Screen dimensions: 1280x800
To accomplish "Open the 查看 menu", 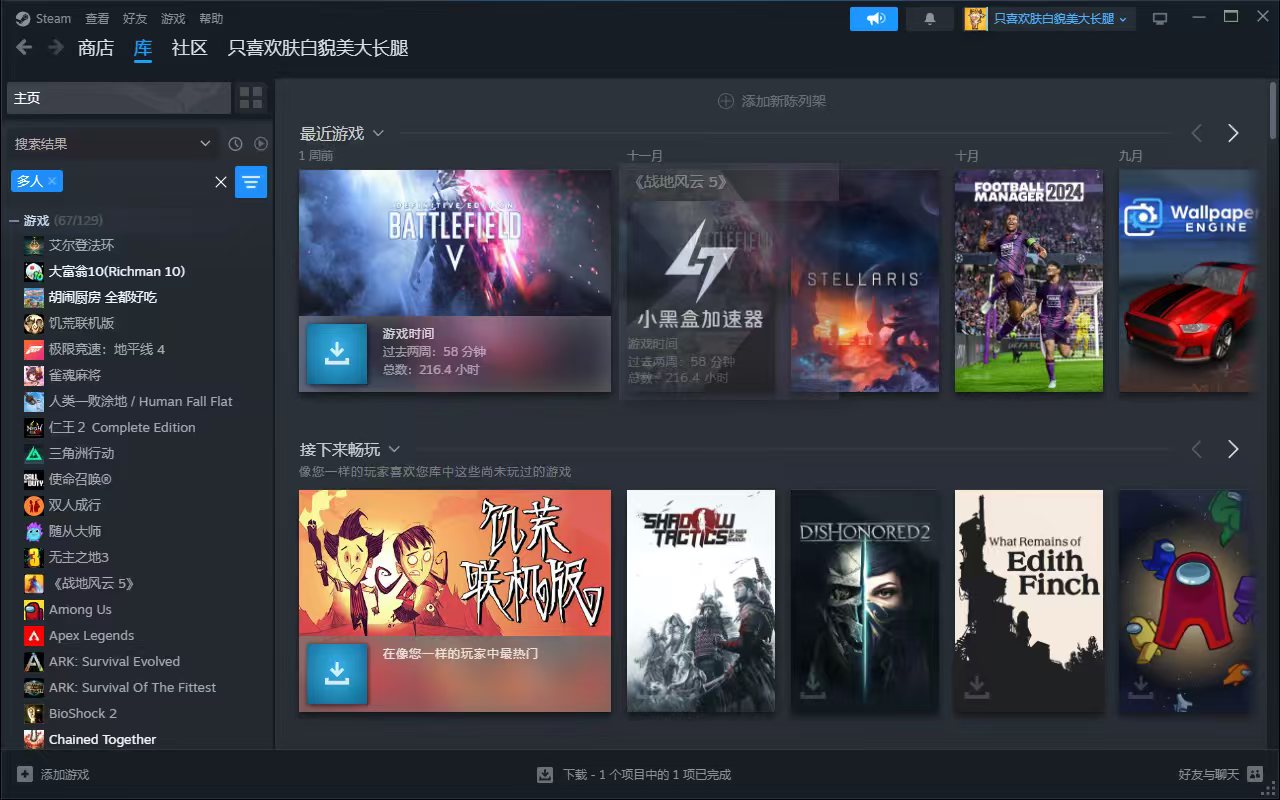I will (x=96, y=17).
